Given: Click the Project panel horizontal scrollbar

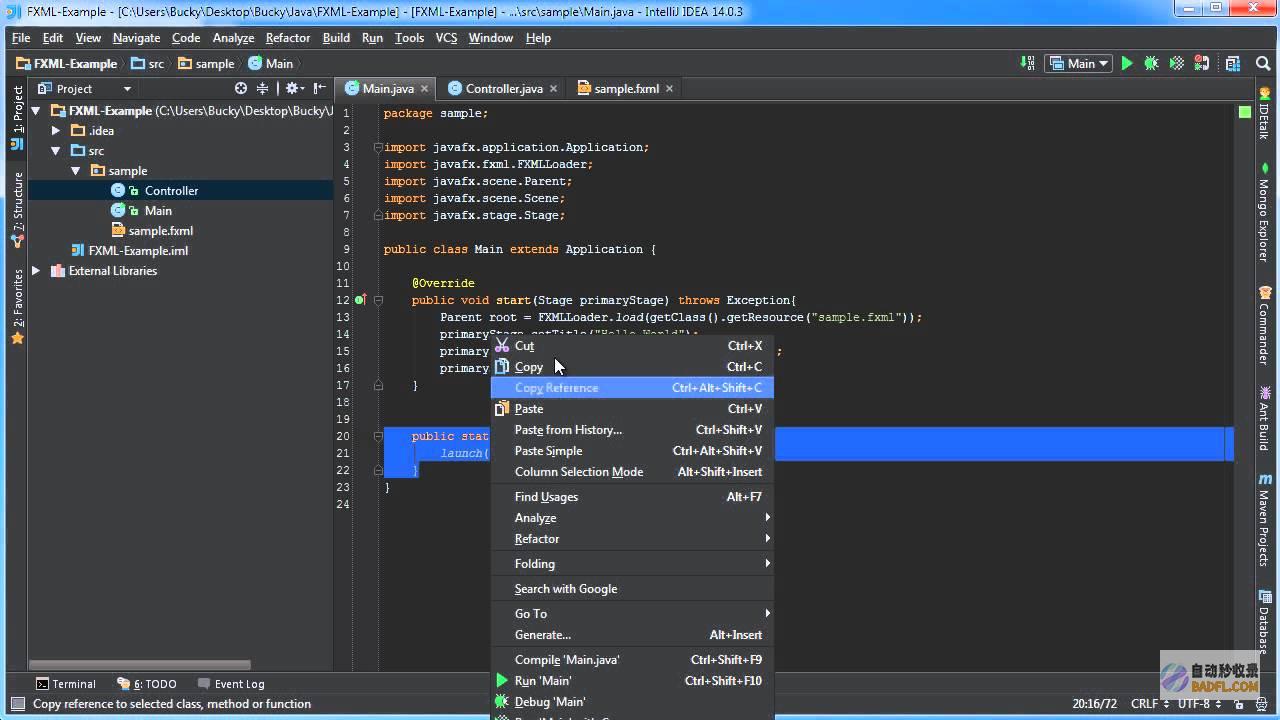Looking at the screenshot, I should 139,665.
